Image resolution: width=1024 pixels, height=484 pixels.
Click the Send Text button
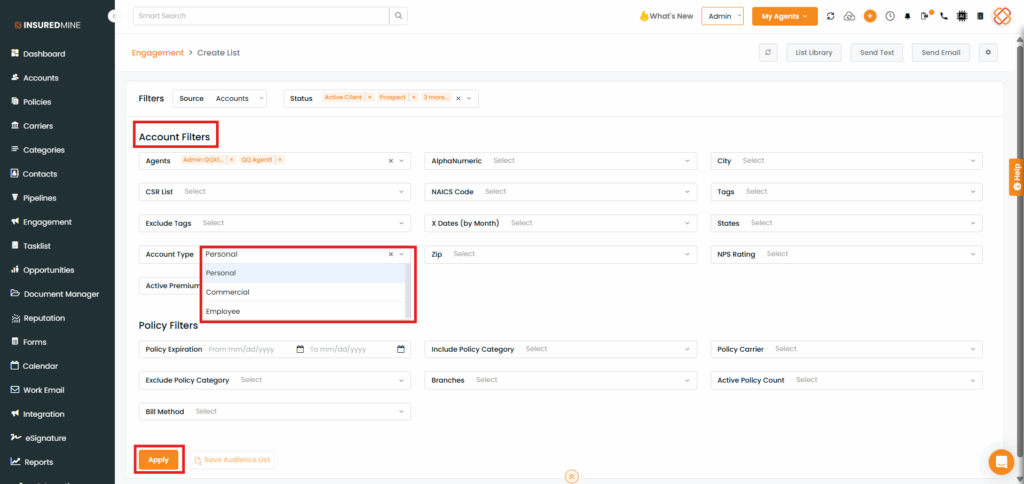(x=874, y=52)
